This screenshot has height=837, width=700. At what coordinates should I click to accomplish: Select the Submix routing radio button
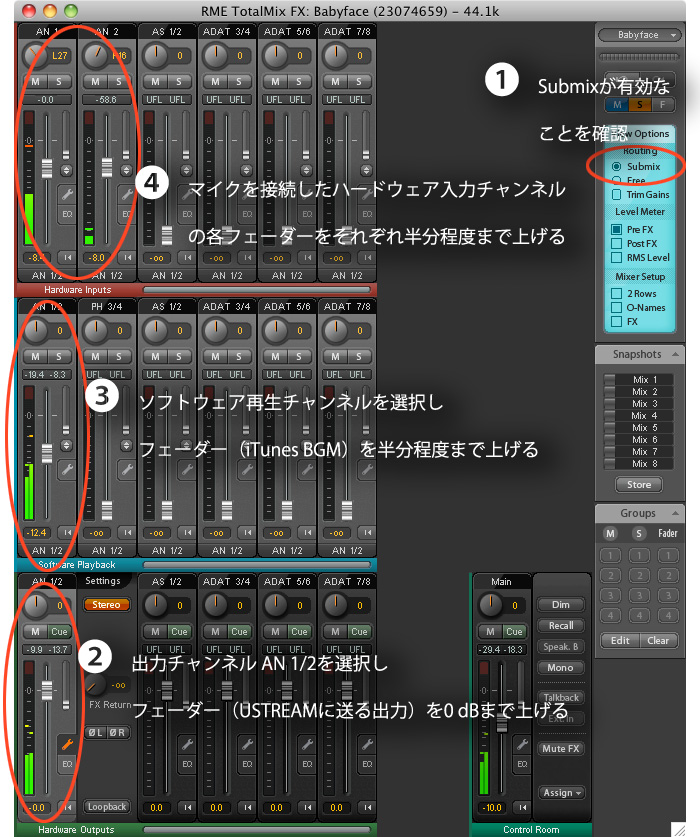[x=616, y=167]
